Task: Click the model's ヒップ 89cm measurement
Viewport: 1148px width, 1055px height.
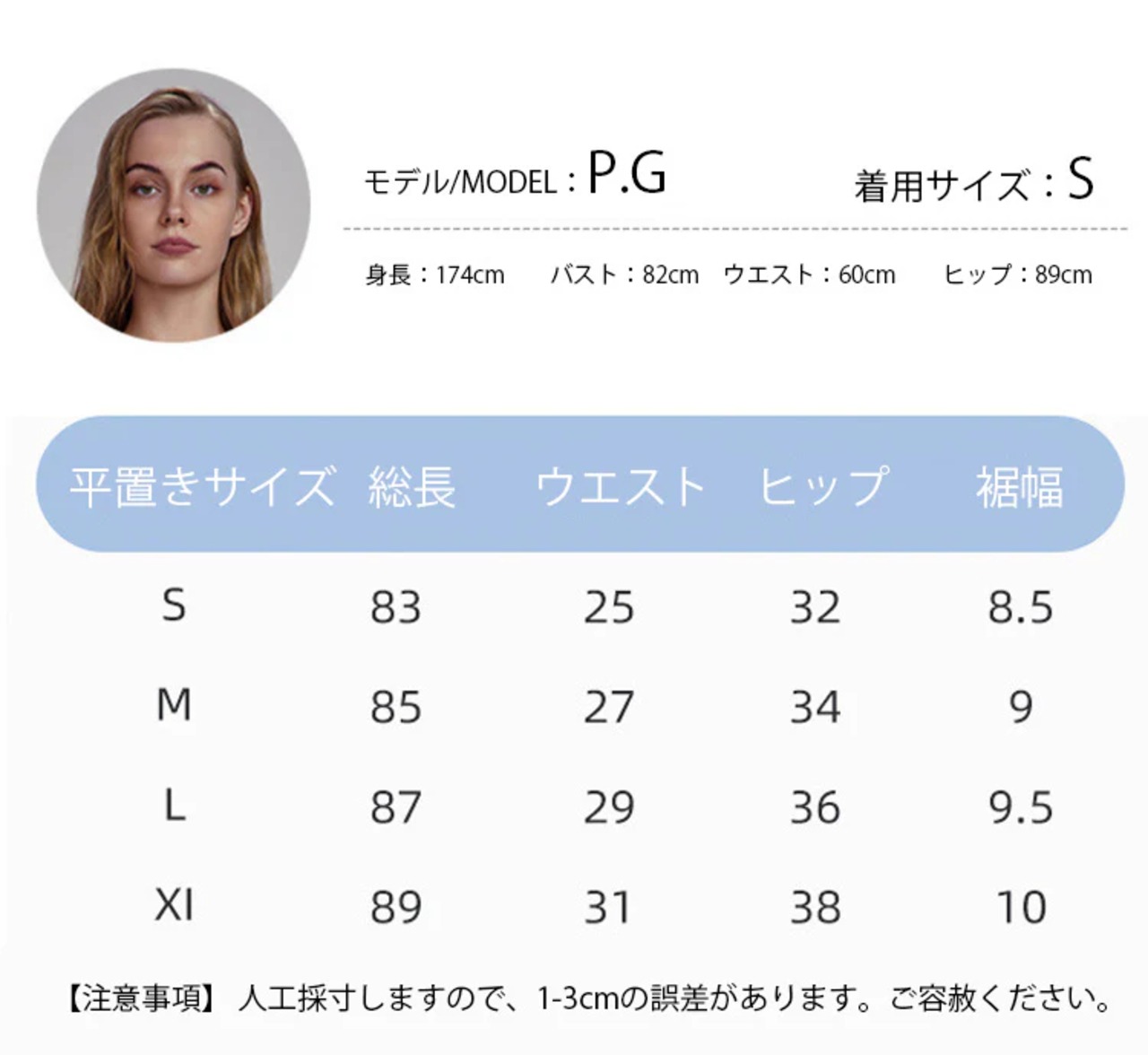Action: (1017, 275)
